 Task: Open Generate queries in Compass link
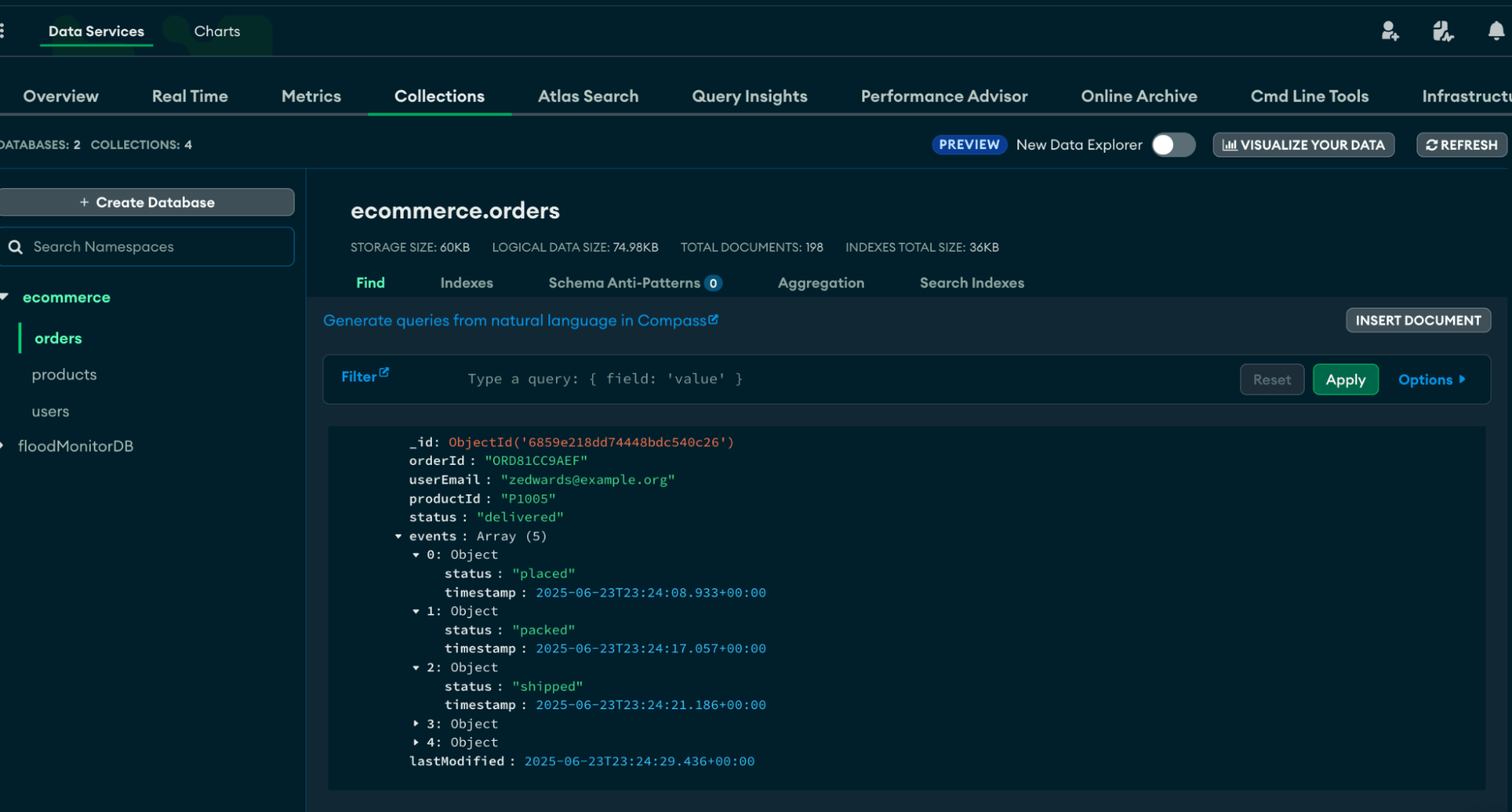[x=520, y=321]
